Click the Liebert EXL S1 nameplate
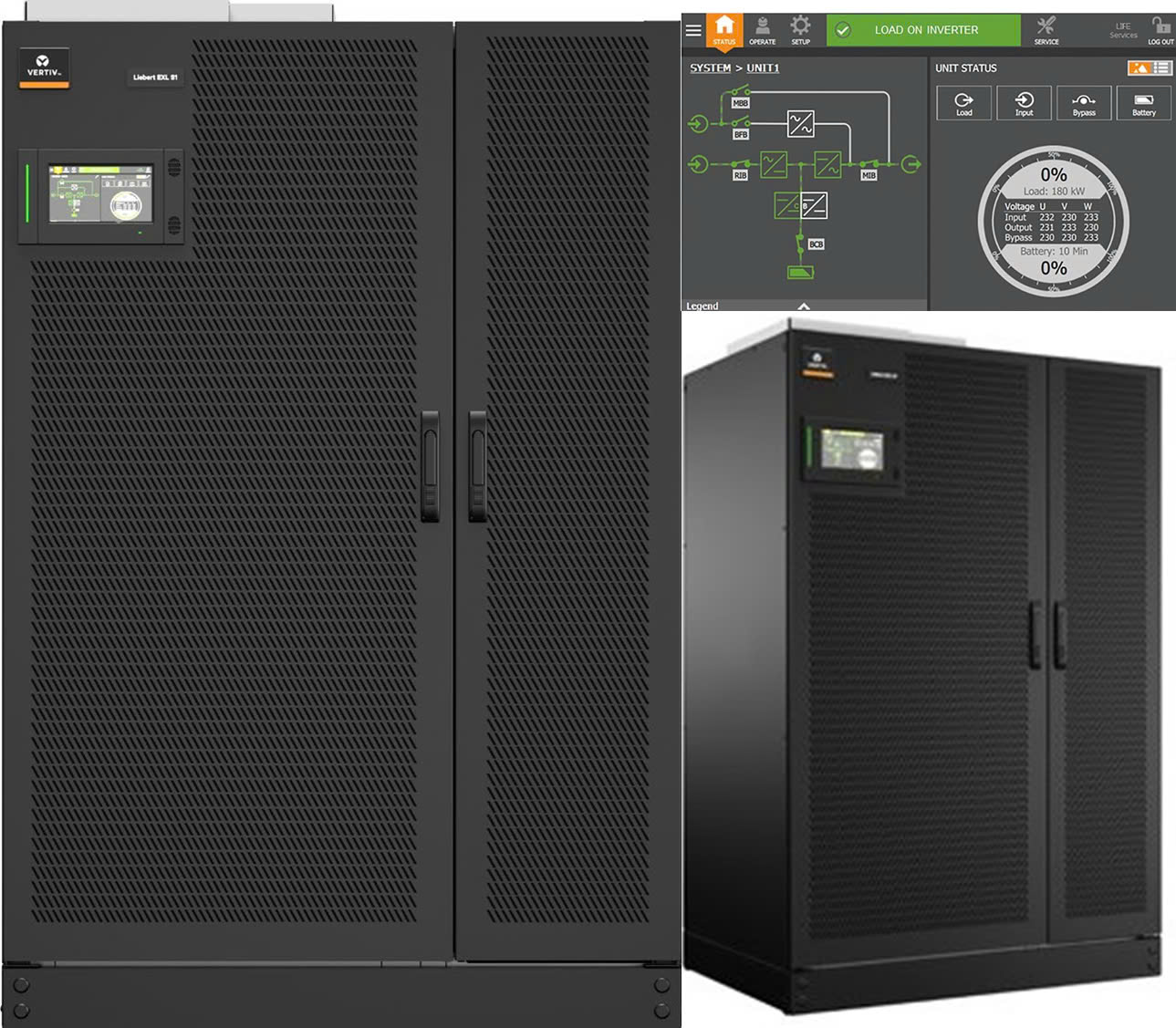This screenshot has height=1028, width=1176. 155,78
